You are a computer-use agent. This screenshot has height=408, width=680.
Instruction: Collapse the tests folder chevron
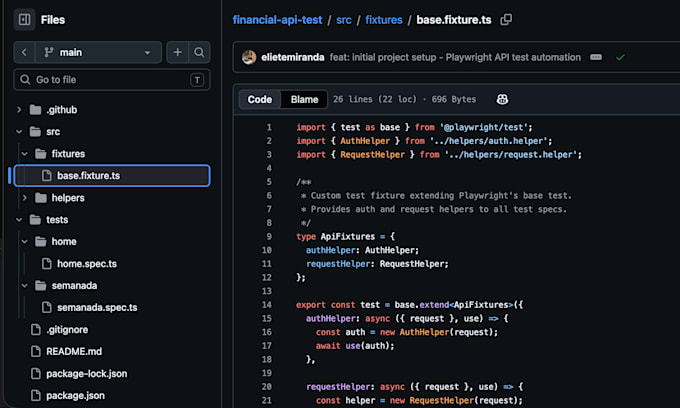pos(19,220)
